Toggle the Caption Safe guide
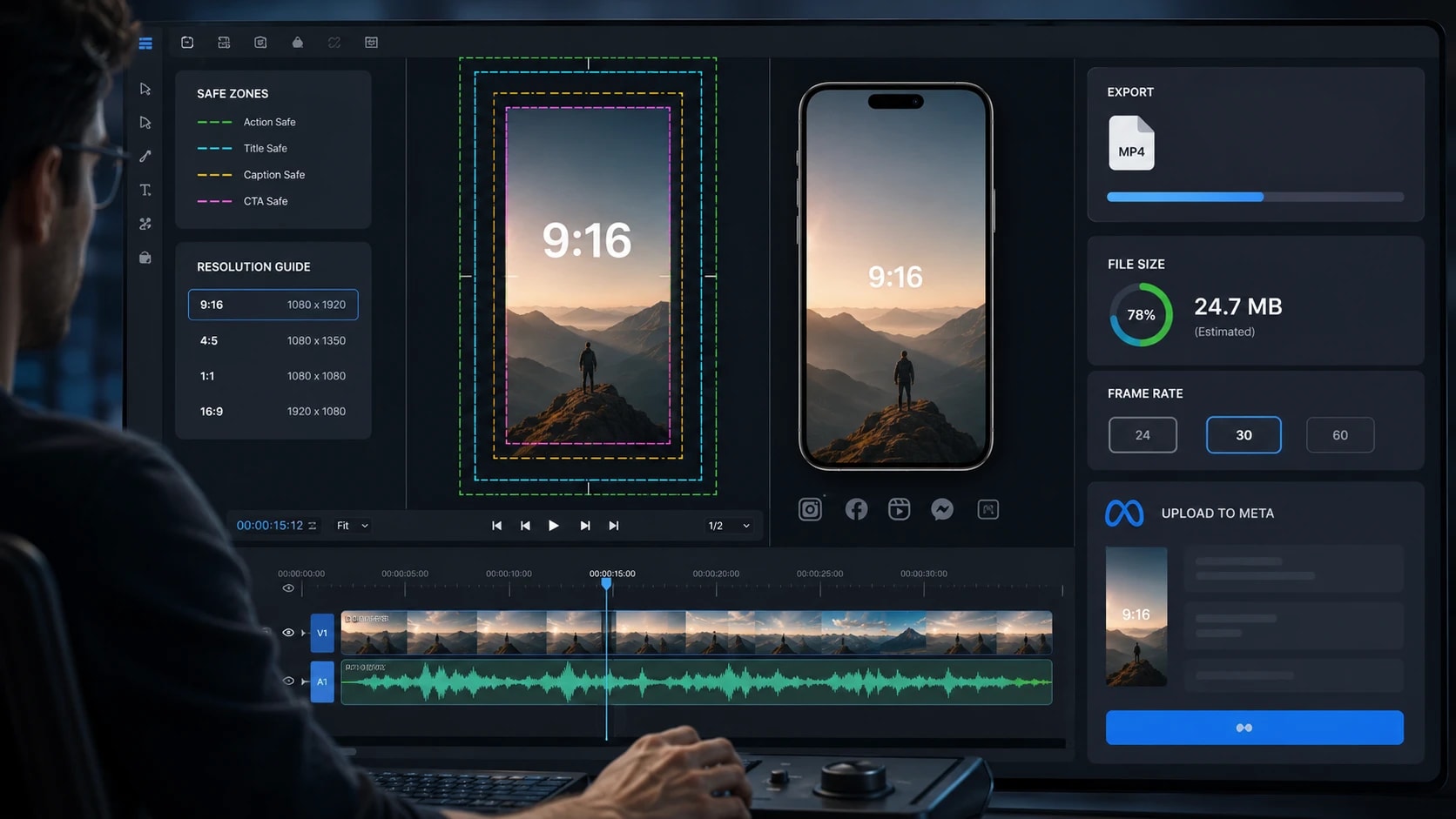This screenshot has width=1456, height=819. click(x=251, y=175)
